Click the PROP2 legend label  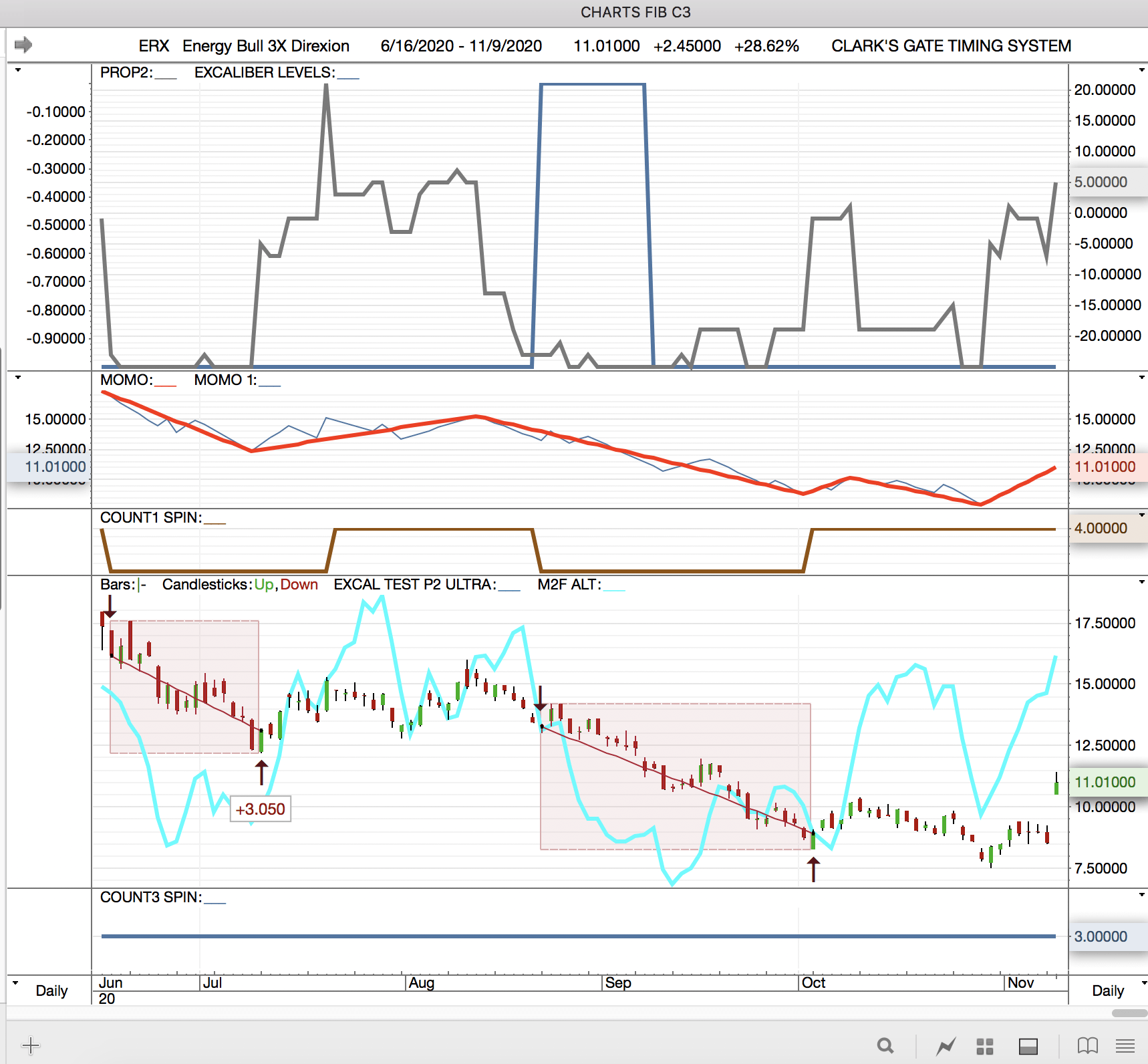[x=126, y=72]
